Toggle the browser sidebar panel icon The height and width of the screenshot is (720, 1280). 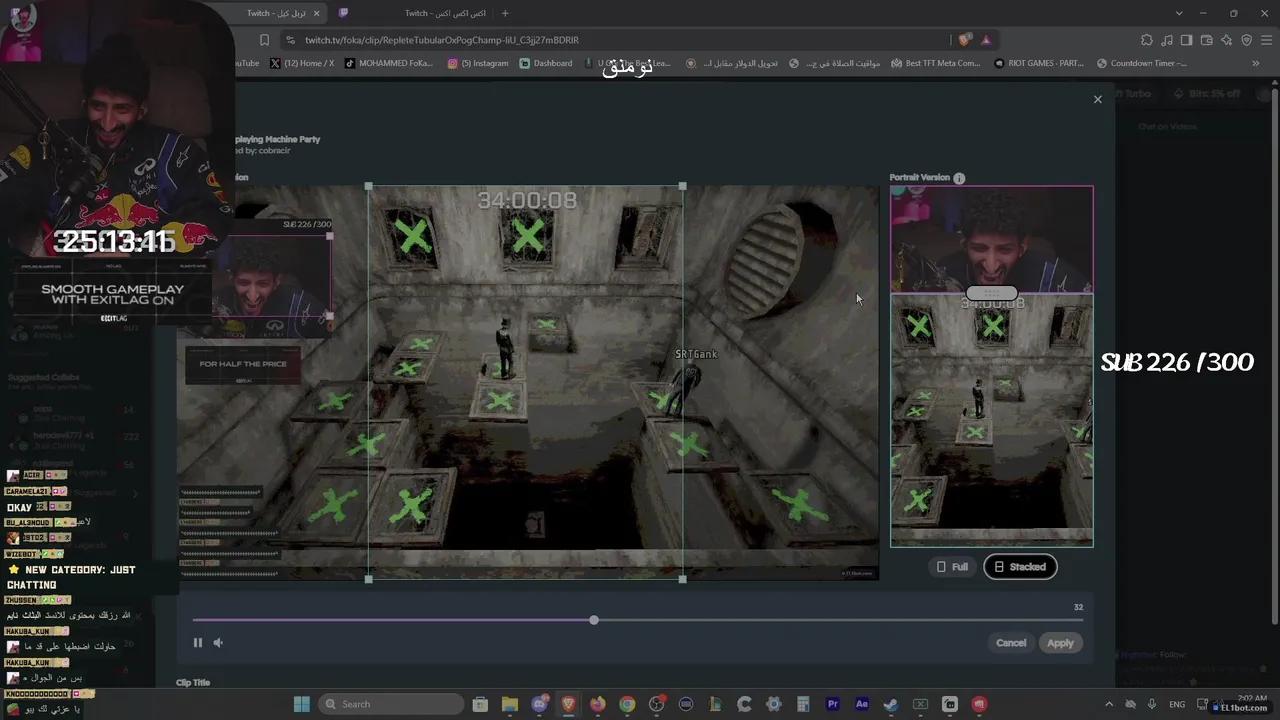[1187, 40]
